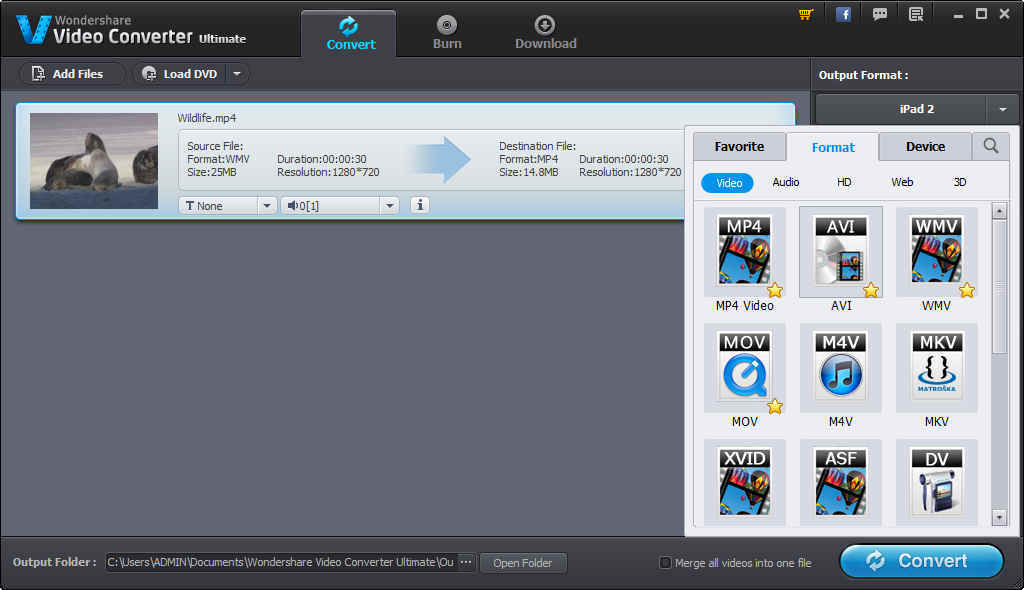
Task: Choose the MKV Matroska format icon
Action: [x=936, y=368]
